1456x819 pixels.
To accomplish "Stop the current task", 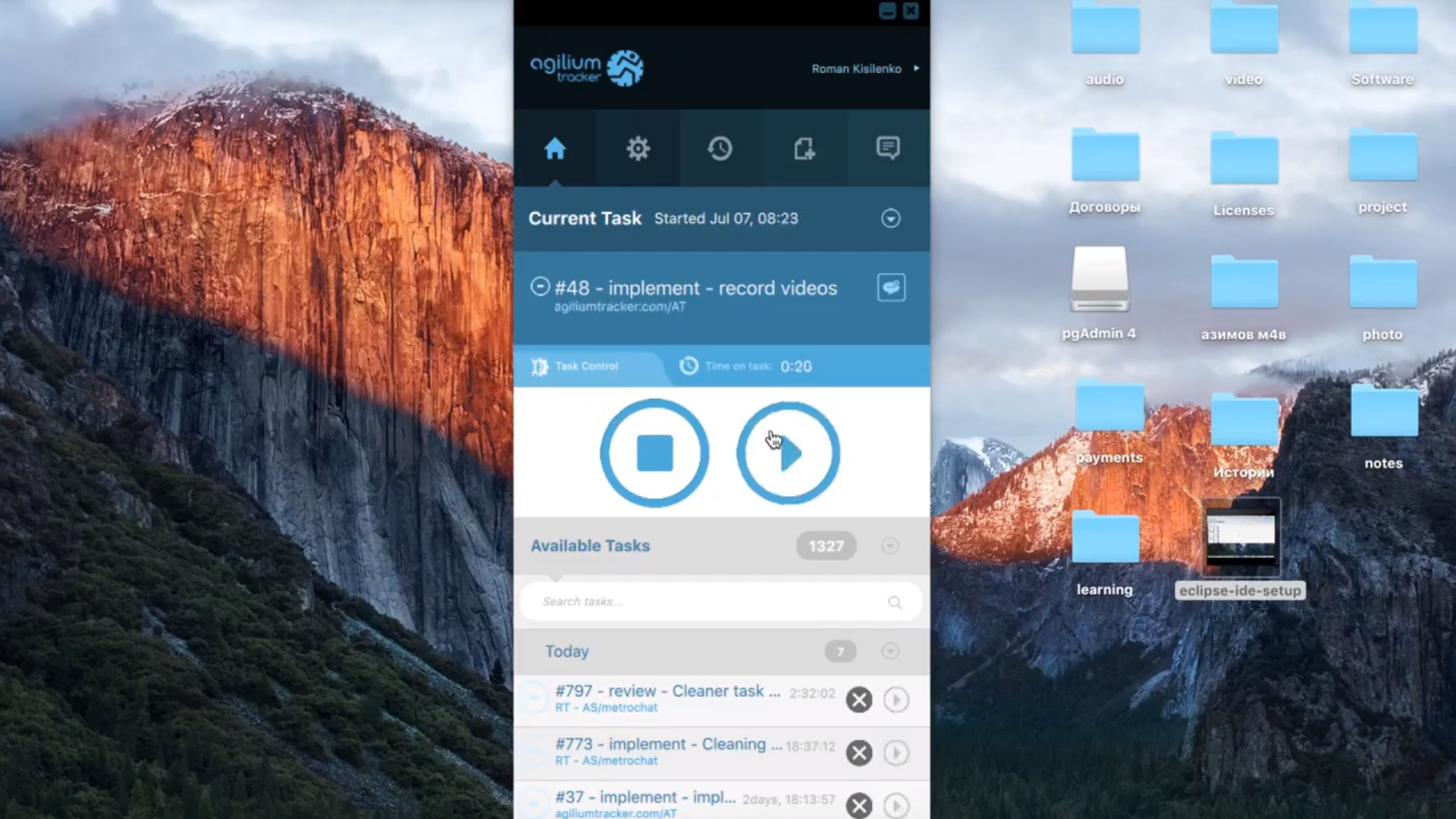I will (x=654, y=453).
